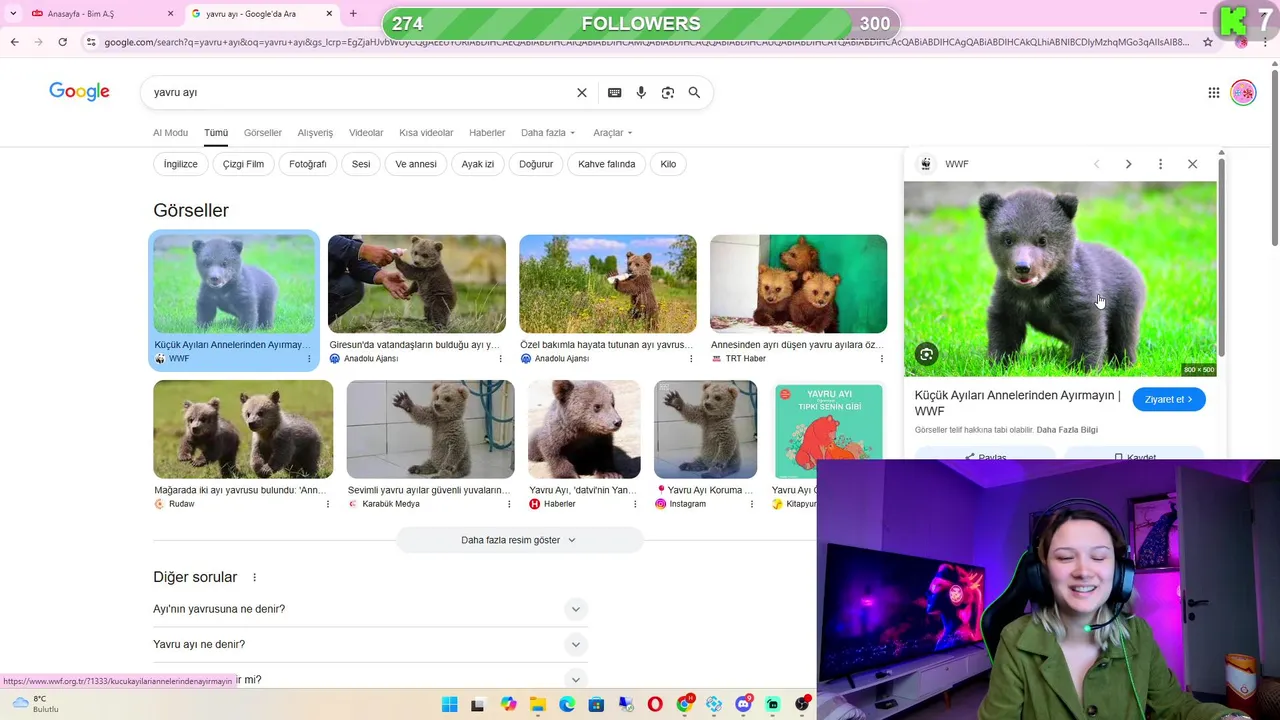Screen dimensions: 1280x720
Task: Open 'Yavru Ayı Koruma' Instagram thumbnail
Action: pos(705,429)
